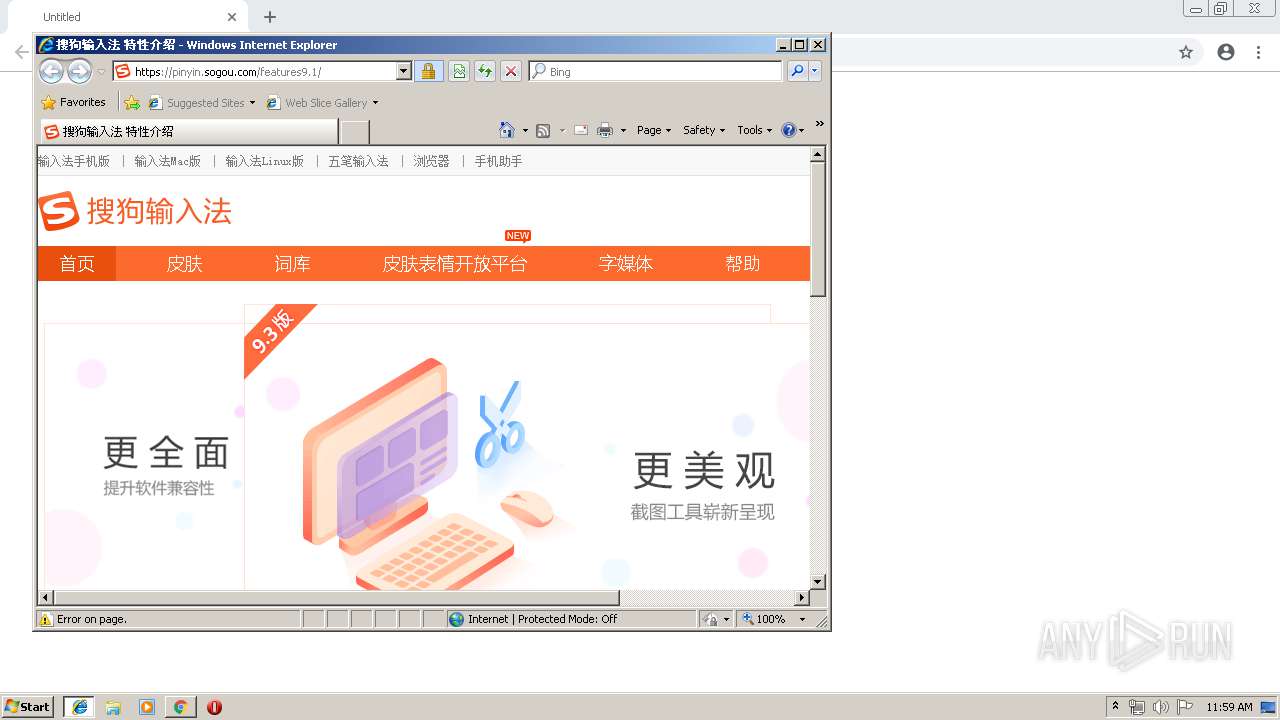Screen dimensions: 1280x720
Task: Select the 首页 navigation tab
Action: [77, 264]
